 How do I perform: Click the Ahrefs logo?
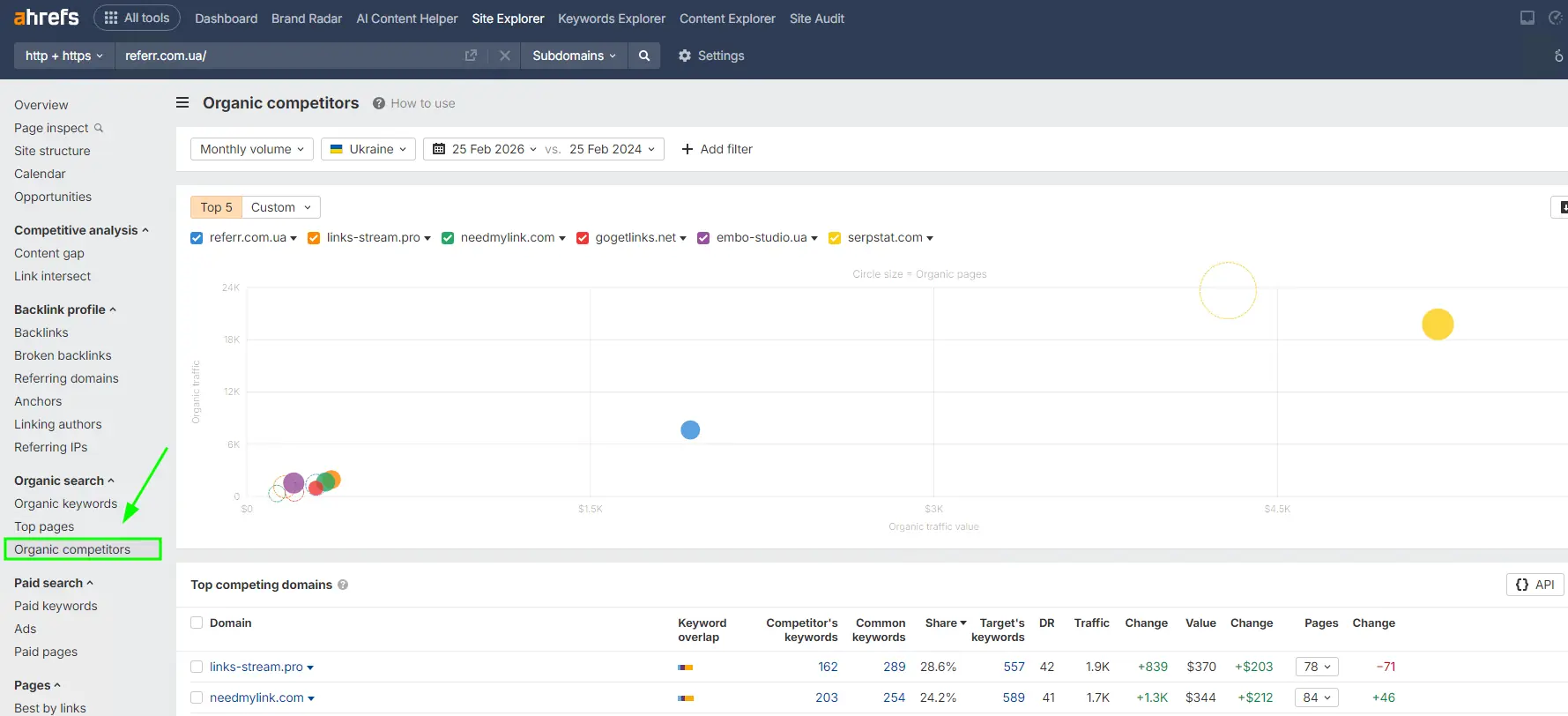tap(46, 18)
